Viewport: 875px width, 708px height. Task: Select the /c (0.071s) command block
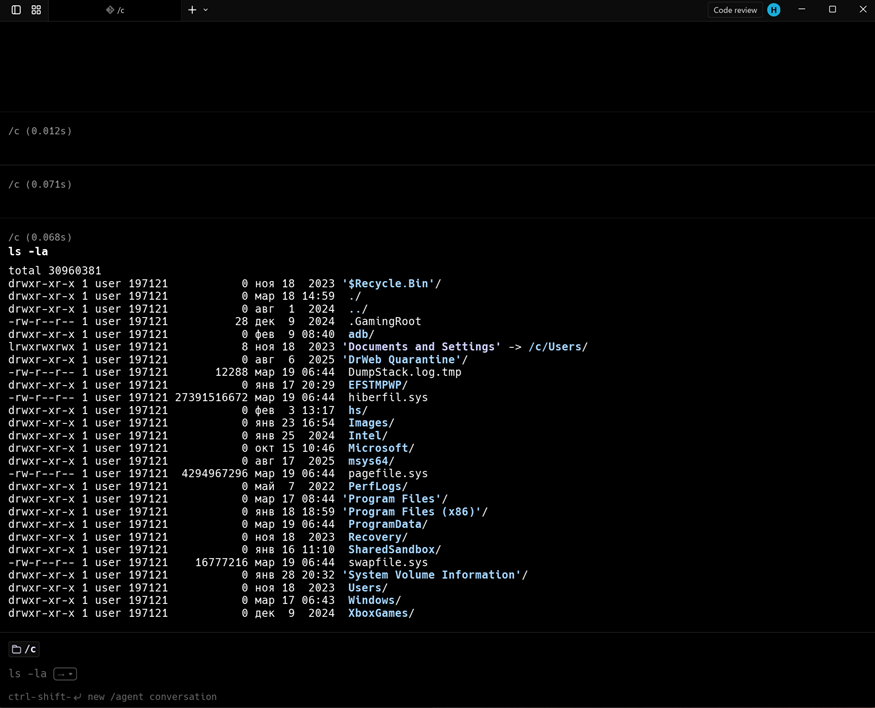[40, 185]
